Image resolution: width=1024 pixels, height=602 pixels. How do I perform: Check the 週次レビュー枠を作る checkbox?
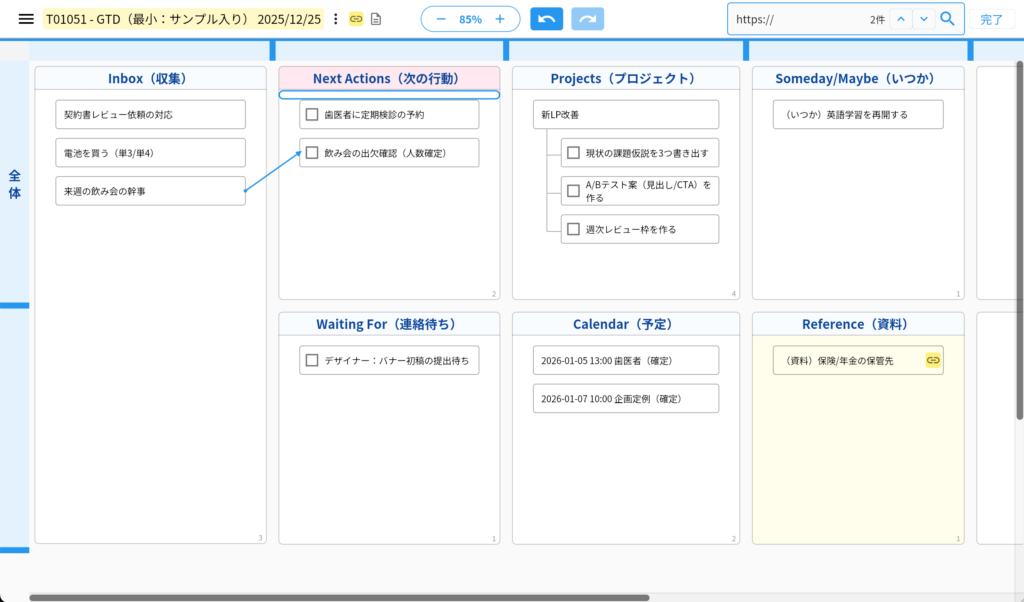click(x=573, y=229)
